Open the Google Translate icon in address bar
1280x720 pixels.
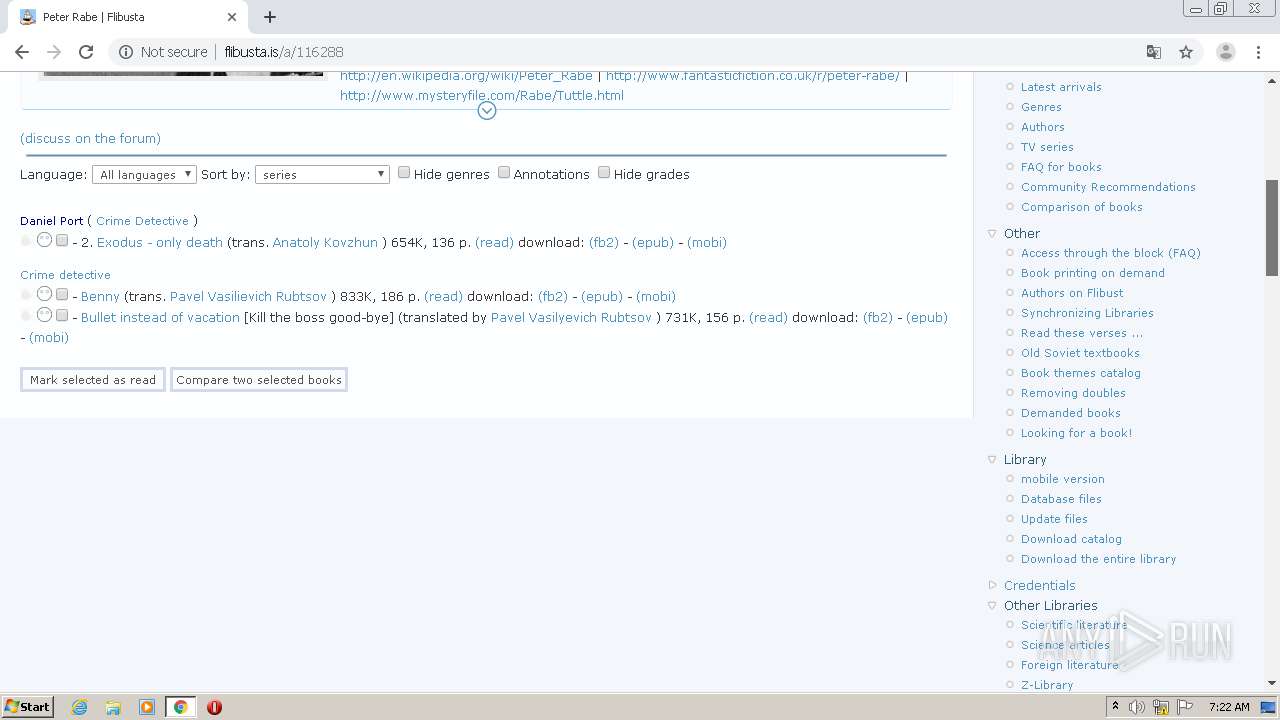1154,52
